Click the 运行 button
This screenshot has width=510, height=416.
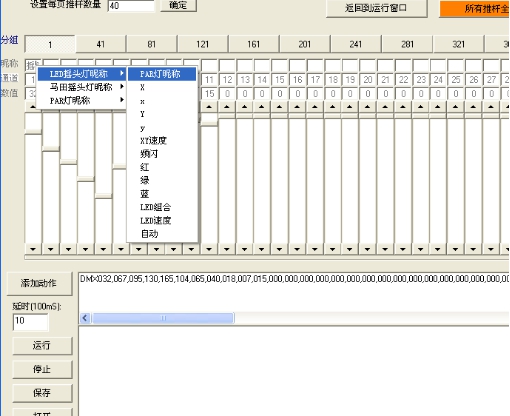point(42,346)
